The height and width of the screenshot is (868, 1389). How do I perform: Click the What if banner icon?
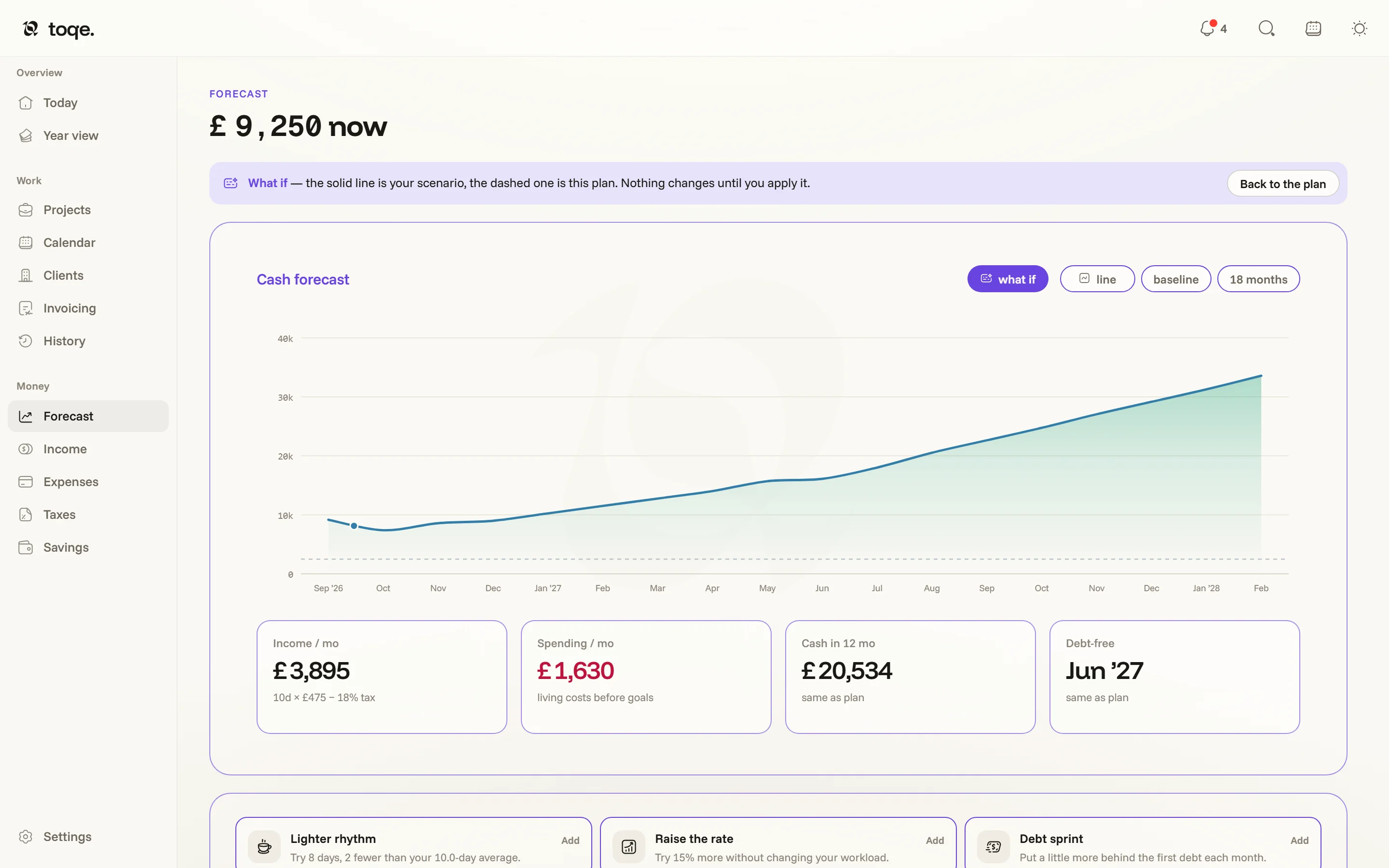pyautogui.click(x=231, y=183)
